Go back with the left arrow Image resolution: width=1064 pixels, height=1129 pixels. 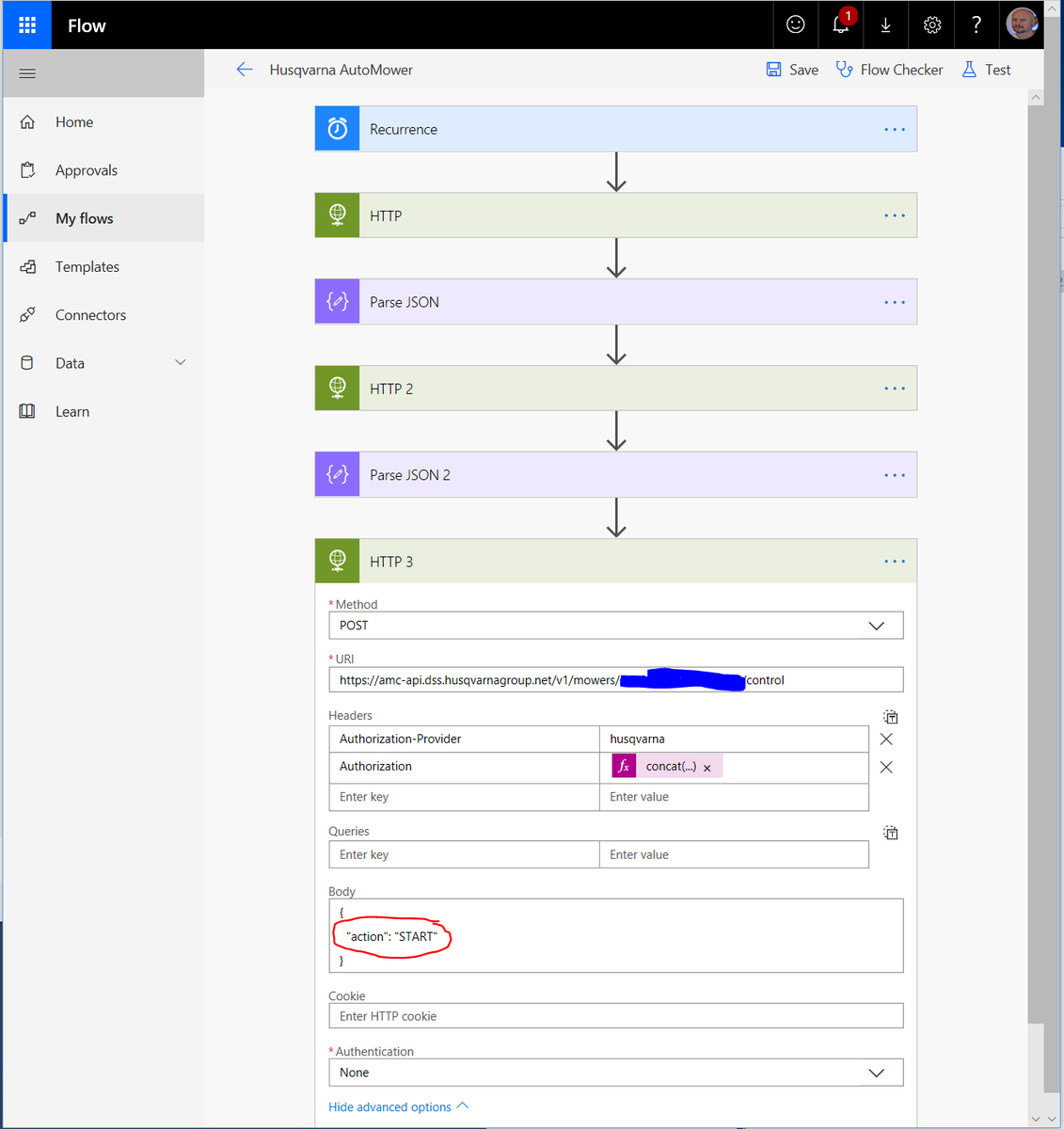(245, 70)
